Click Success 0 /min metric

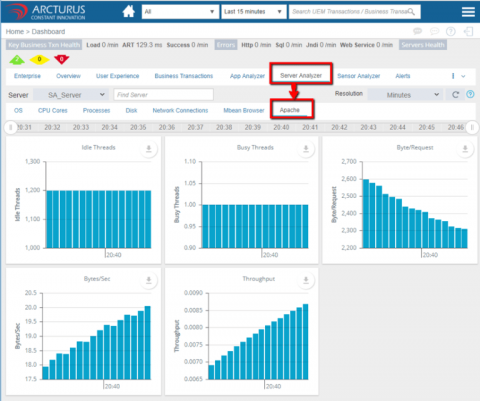pos(187,45)
